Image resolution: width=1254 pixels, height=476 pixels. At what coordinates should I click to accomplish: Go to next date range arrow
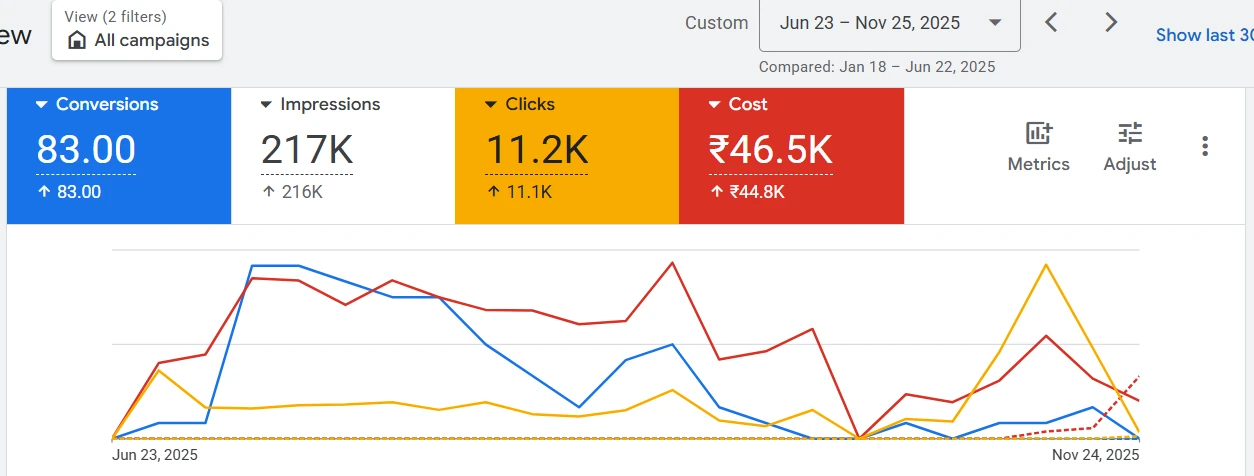point(1111,22)
